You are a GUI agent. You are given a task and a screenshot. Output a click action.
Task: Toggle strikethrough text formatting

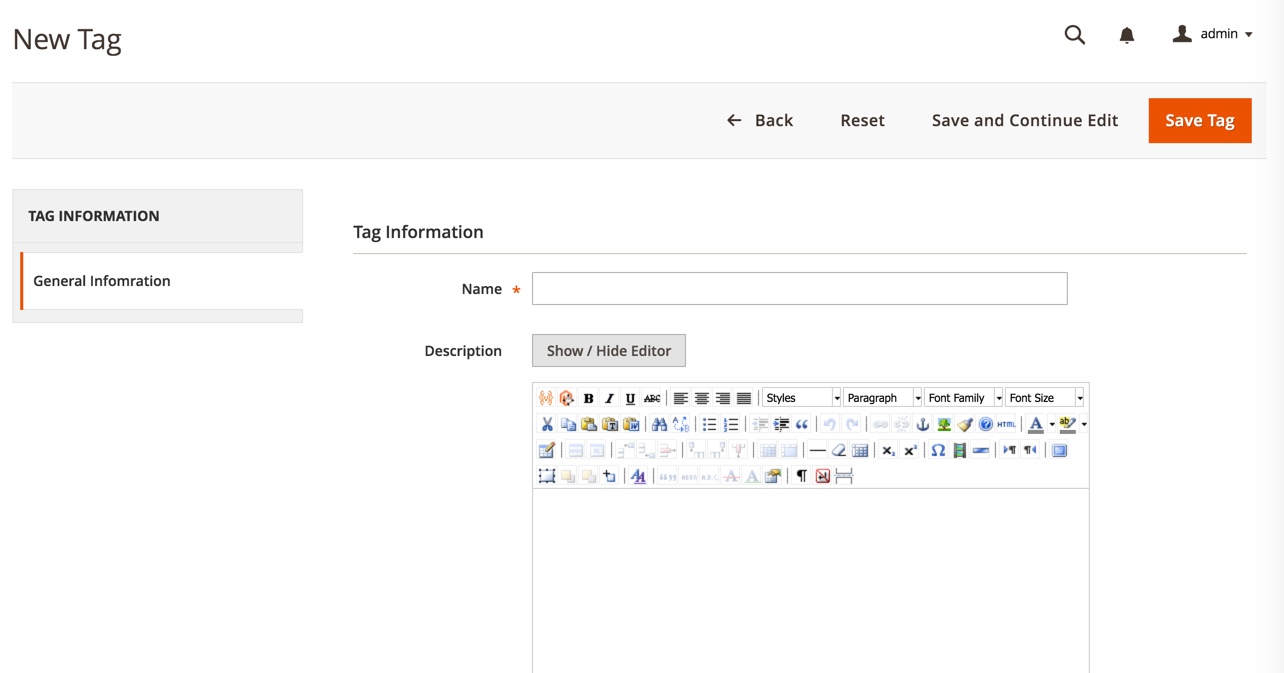tap(652, 398)
